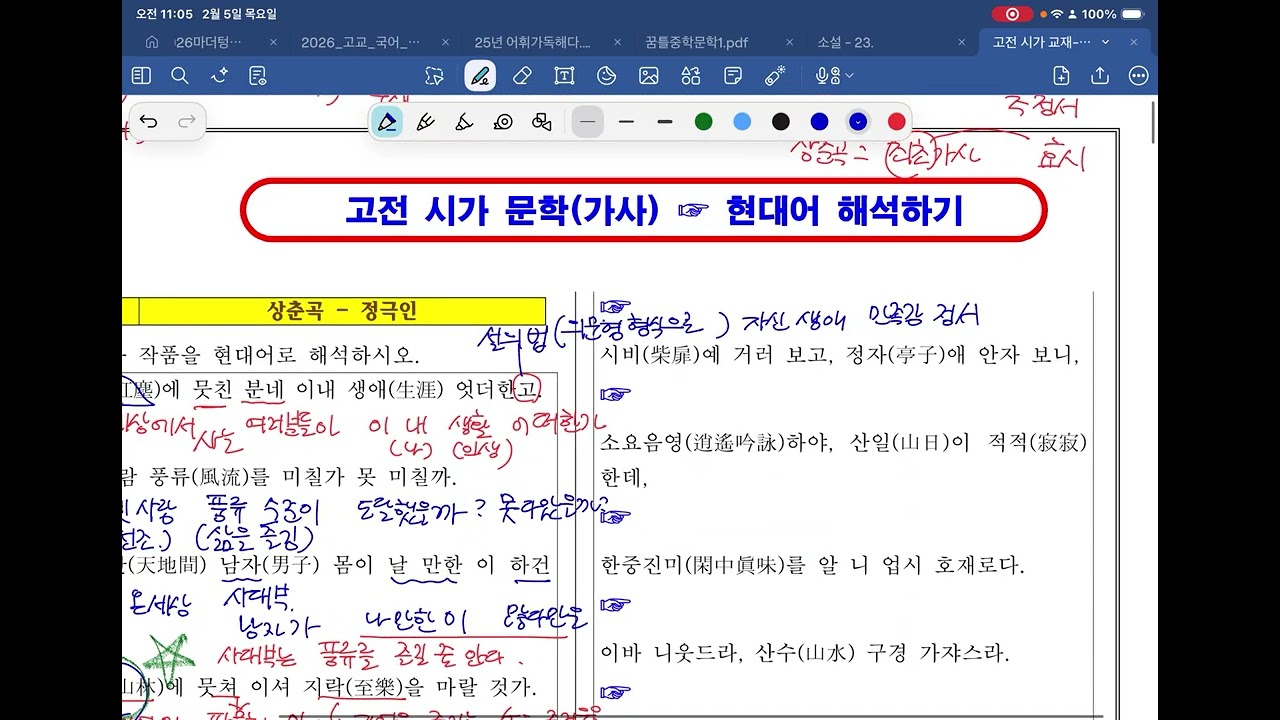The height and width of the screenshot is (720, 1280).
Task: Pick the red pen color
Action: coord(897,122)
